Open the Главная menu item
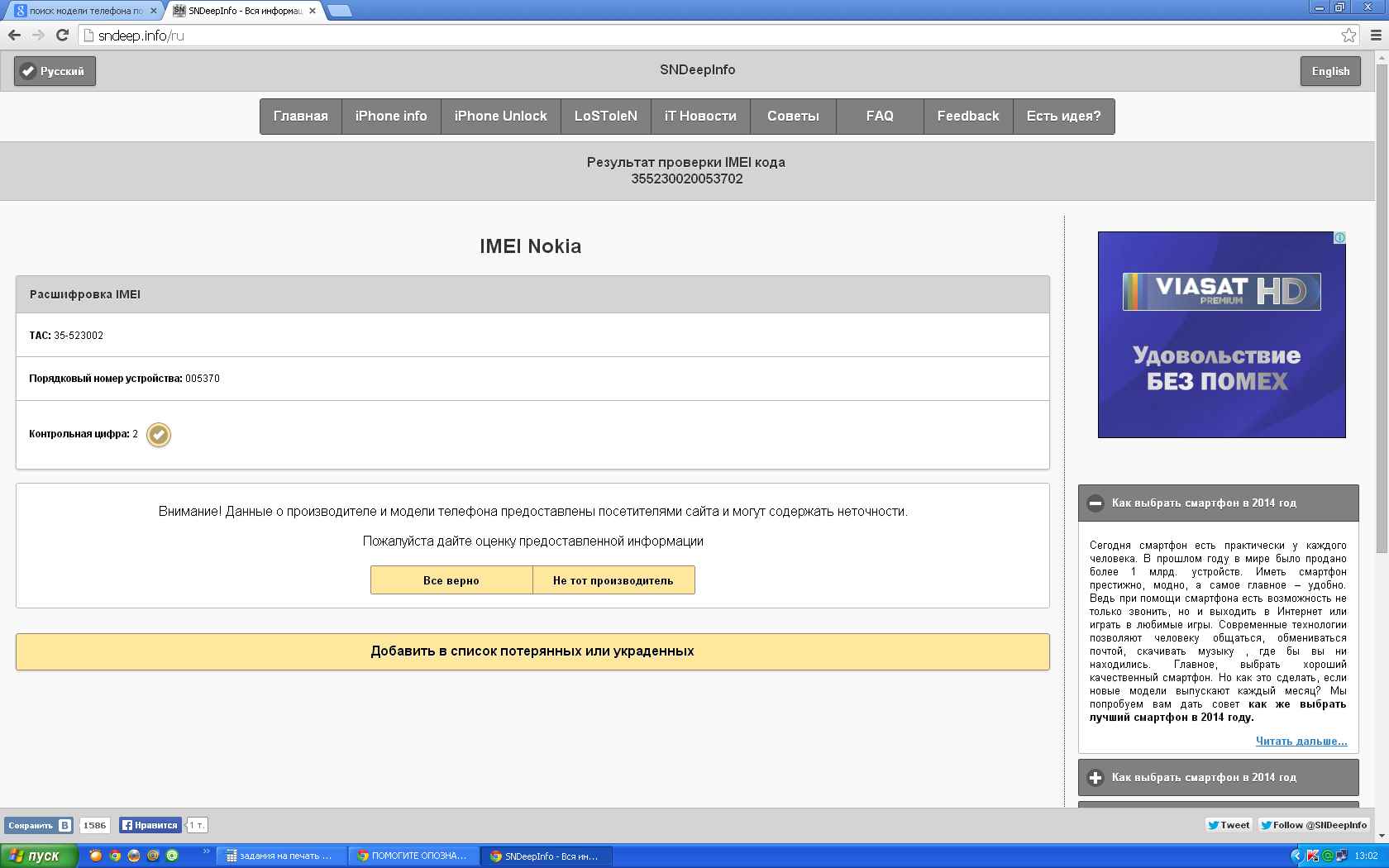 pyautogui.click(x=301, y=116)
